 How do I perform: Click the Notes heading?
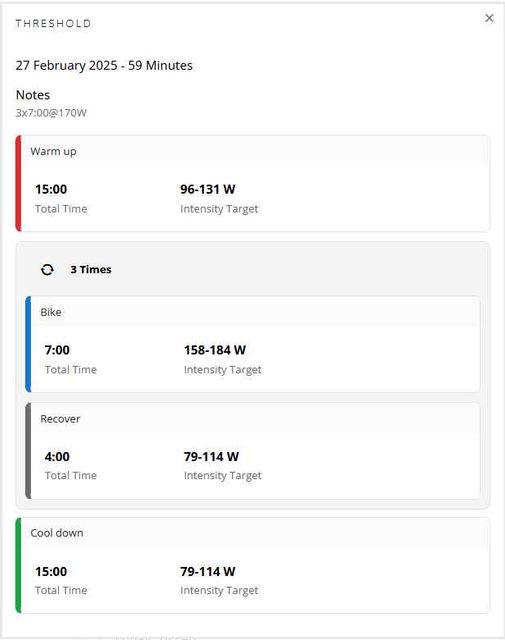(33, 95)
